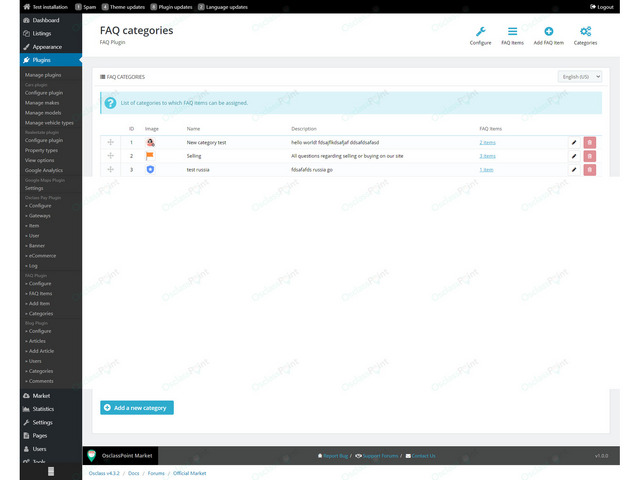Grab the move handle of 'New category test' row

[111, 142]
